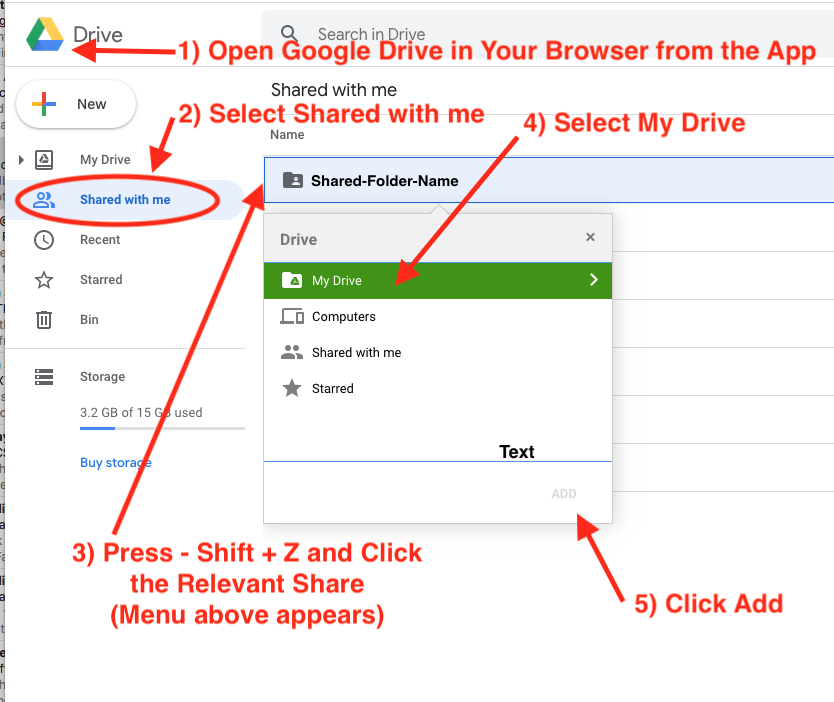Click the Storage stack icon
Image resolution: width=834 pixels, height=702 pixels.
click(44, 377)
